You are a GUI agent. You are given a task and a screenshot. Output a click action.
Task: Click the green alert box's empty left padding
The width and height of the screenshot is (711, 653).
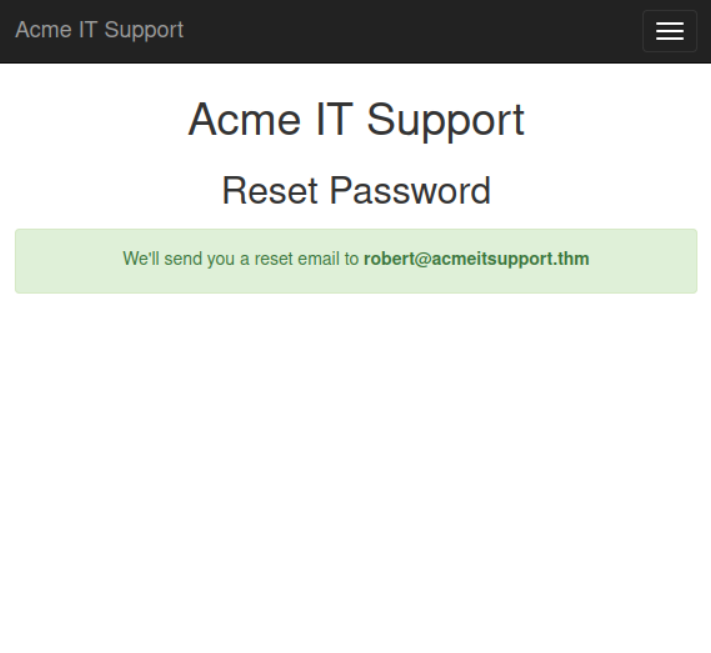[x=60, y=260]
